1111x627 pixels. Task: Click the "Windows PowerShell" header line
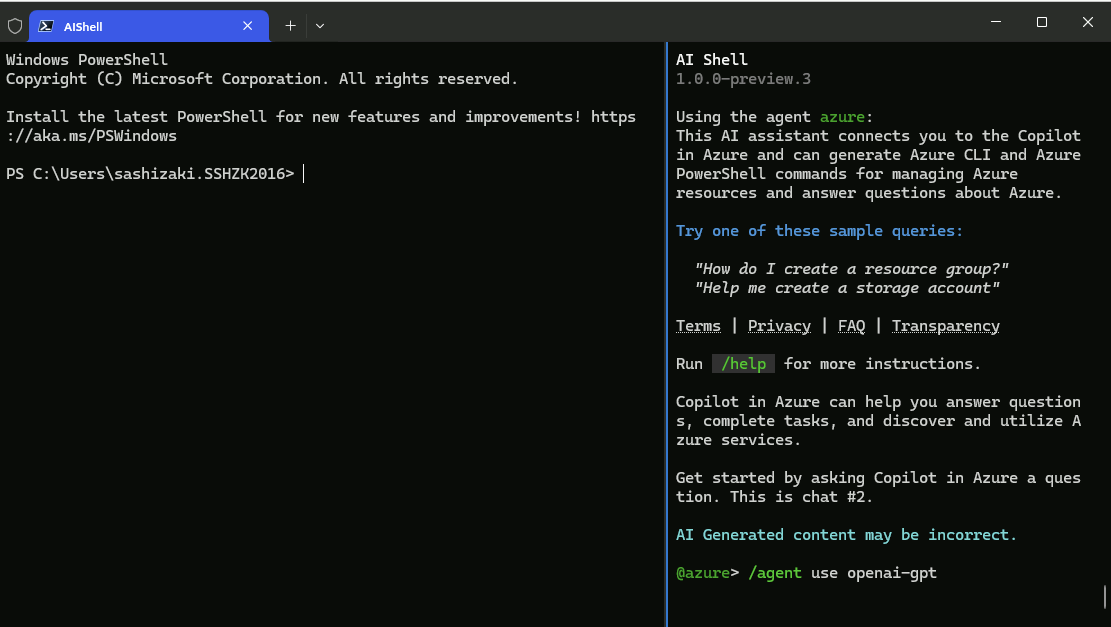pos(87,60)
